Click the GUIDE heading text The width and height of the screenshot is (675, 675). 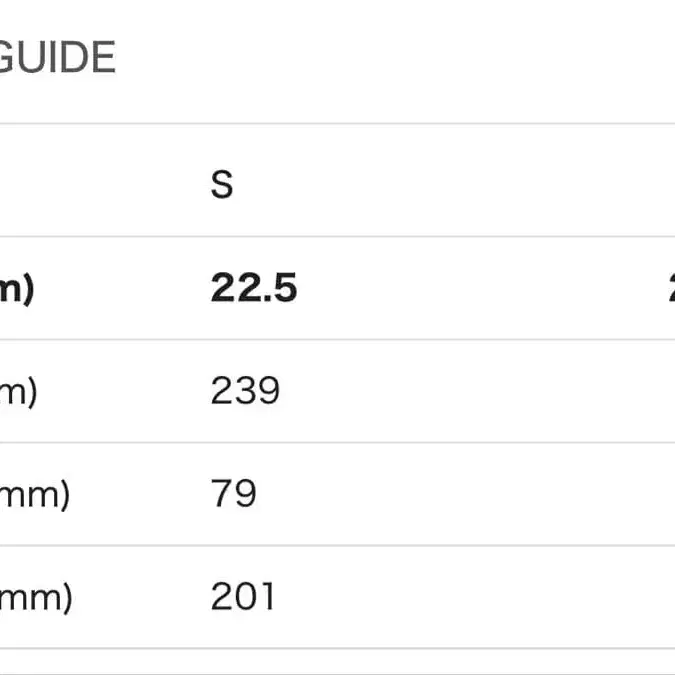click(57, 59)
